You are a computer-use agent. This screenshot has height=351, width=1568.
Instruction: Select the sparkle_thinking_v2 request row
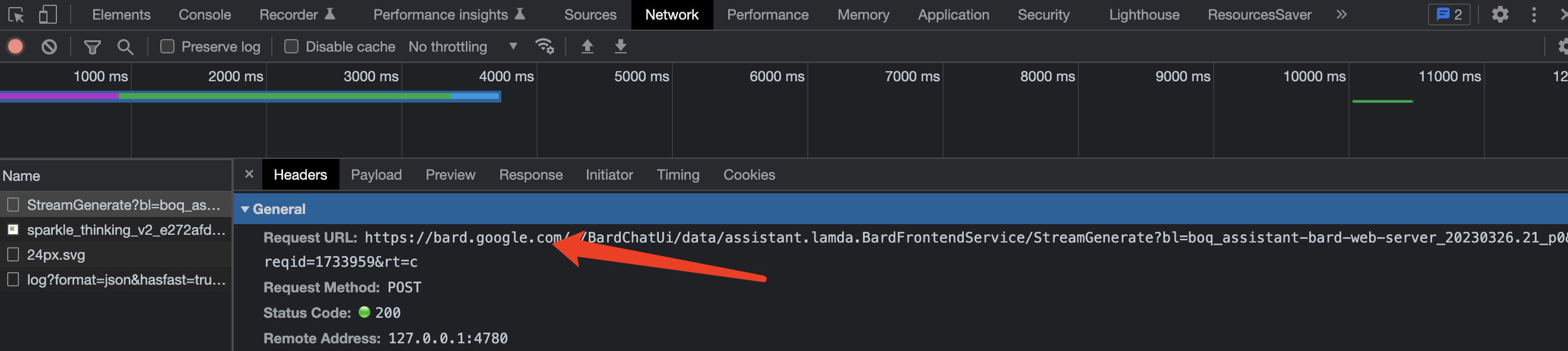point(116,230)
